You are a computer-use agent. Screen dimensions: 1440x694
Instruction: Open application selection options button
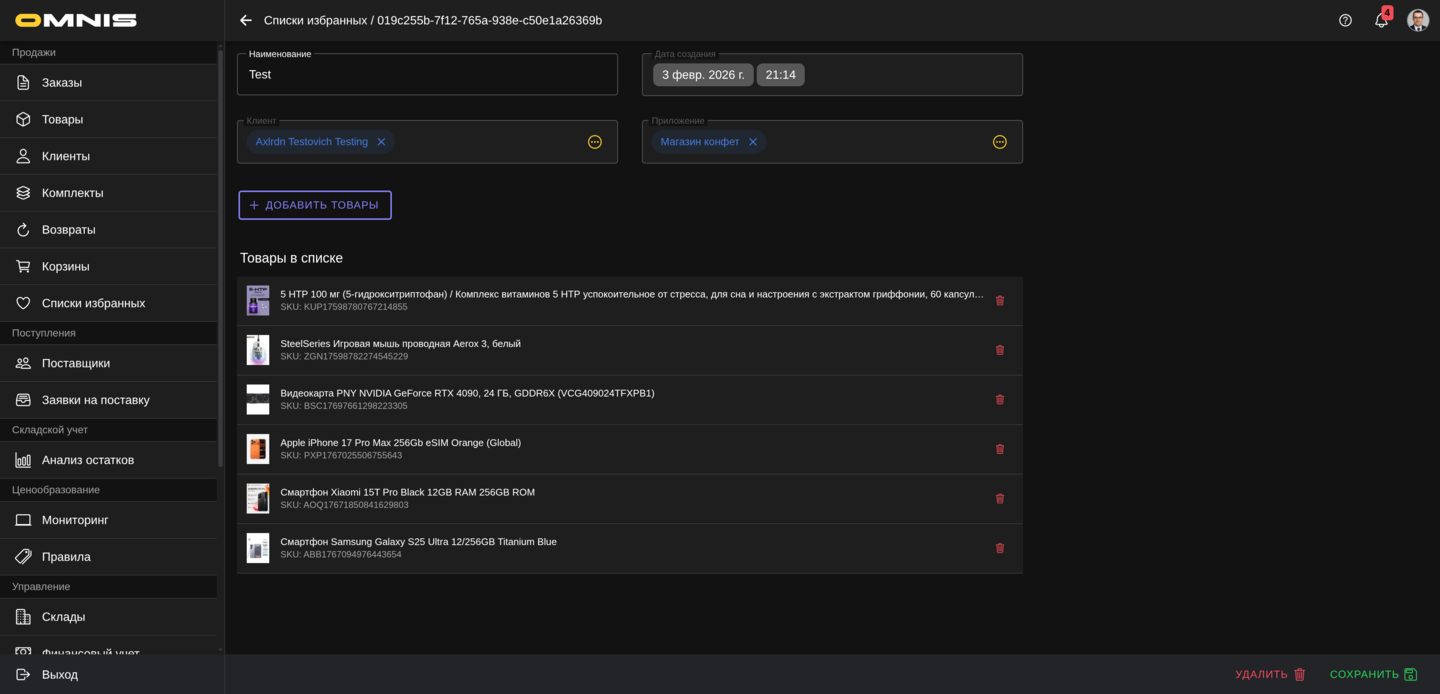(x=999, y=142)
